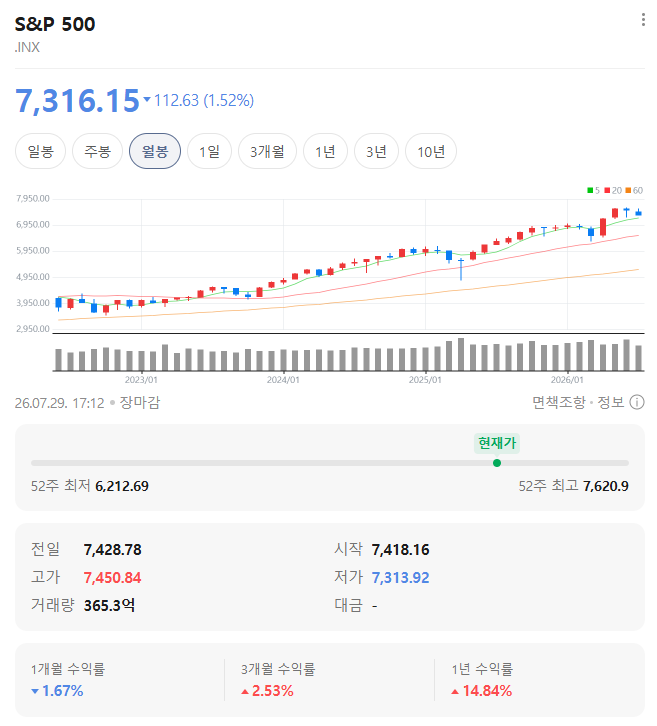The image size is (657, 726).
Task: Click the 저가 value 7,313.92
Action: pos(400,577)
